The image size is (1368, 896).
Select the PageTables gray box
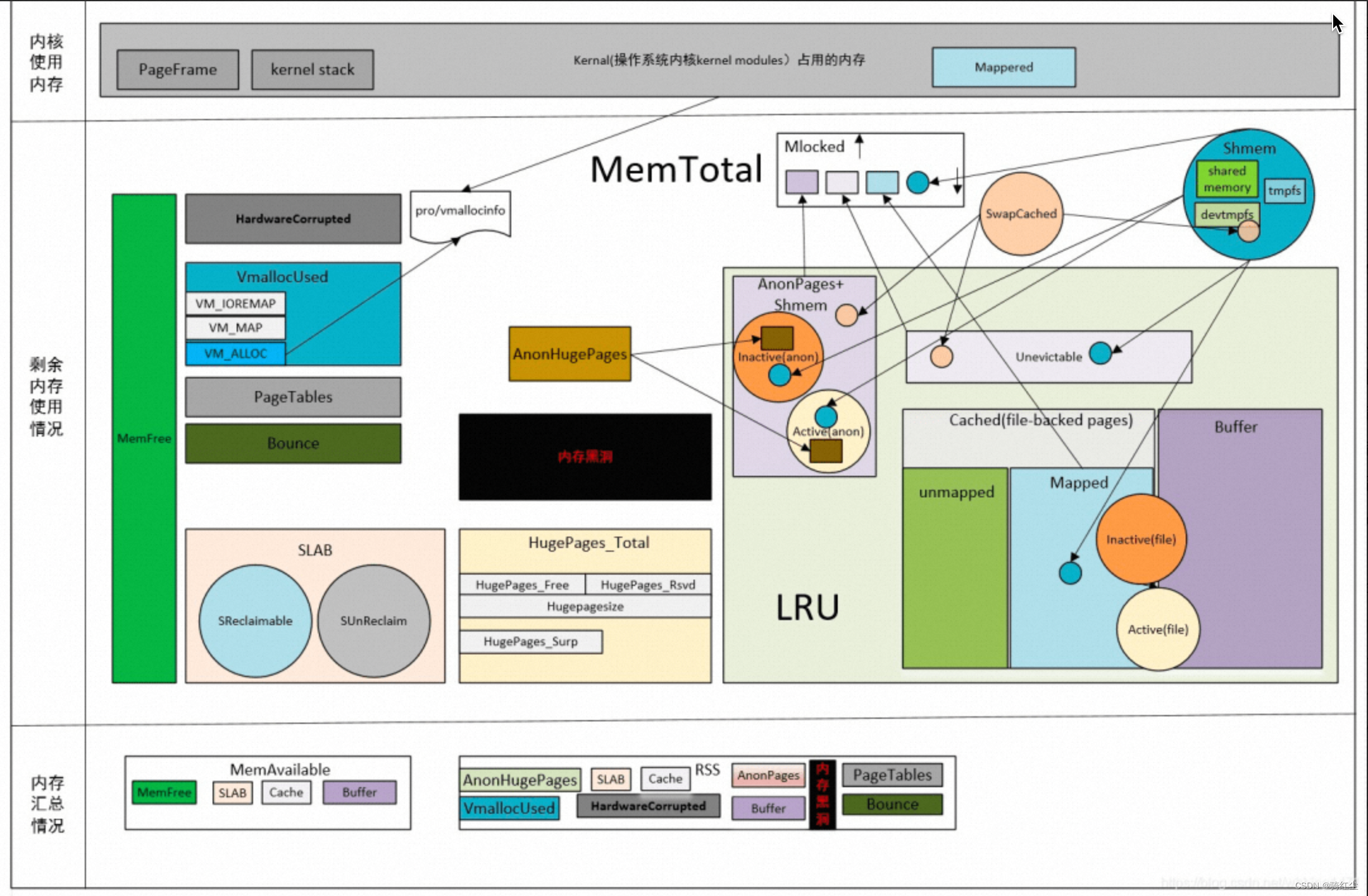tap(293, 397)
